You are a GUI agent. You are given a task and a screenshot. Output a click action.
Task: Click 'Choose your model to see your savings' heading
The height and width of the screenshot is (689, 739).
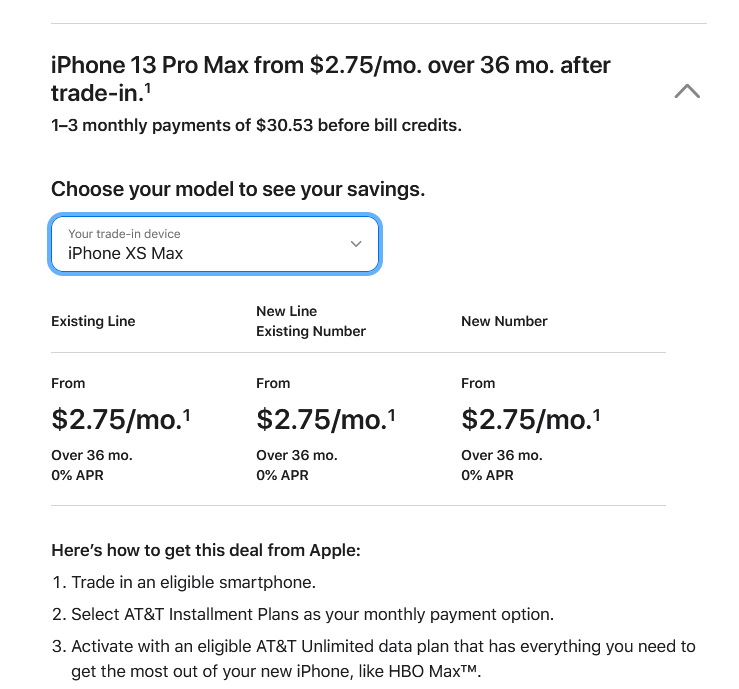[238, 189]
